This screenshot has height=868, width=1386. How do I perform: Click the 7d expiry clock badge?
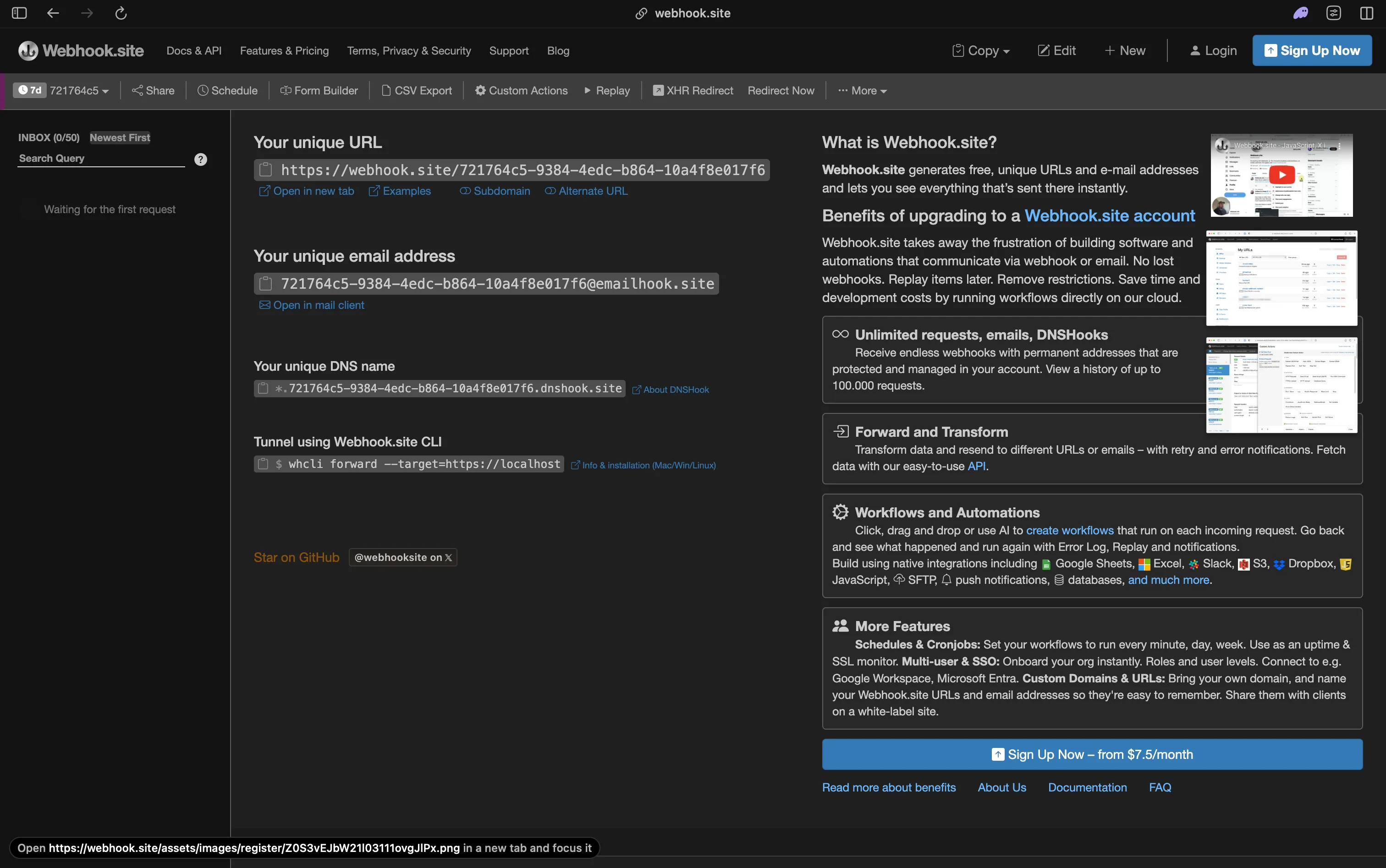tap(29, 90)
